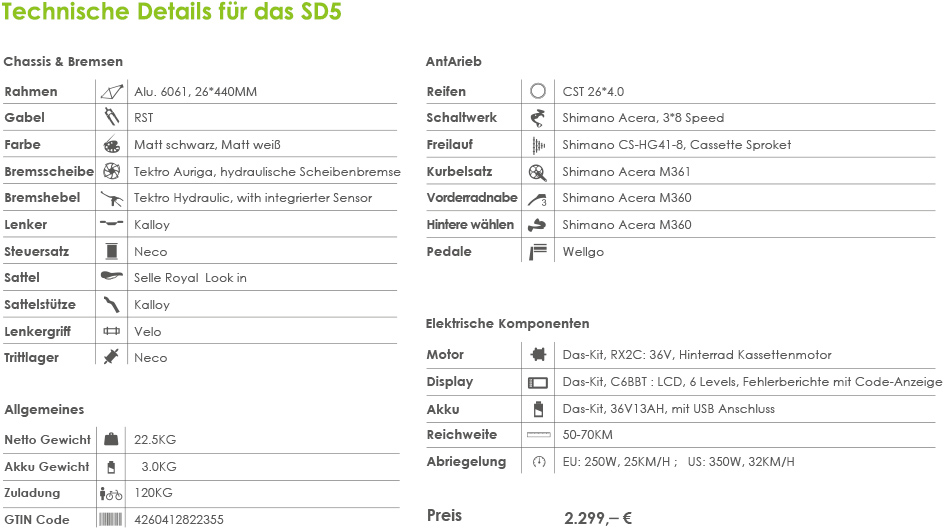Click the pedal icon next to Pedale

pos(538,251)
